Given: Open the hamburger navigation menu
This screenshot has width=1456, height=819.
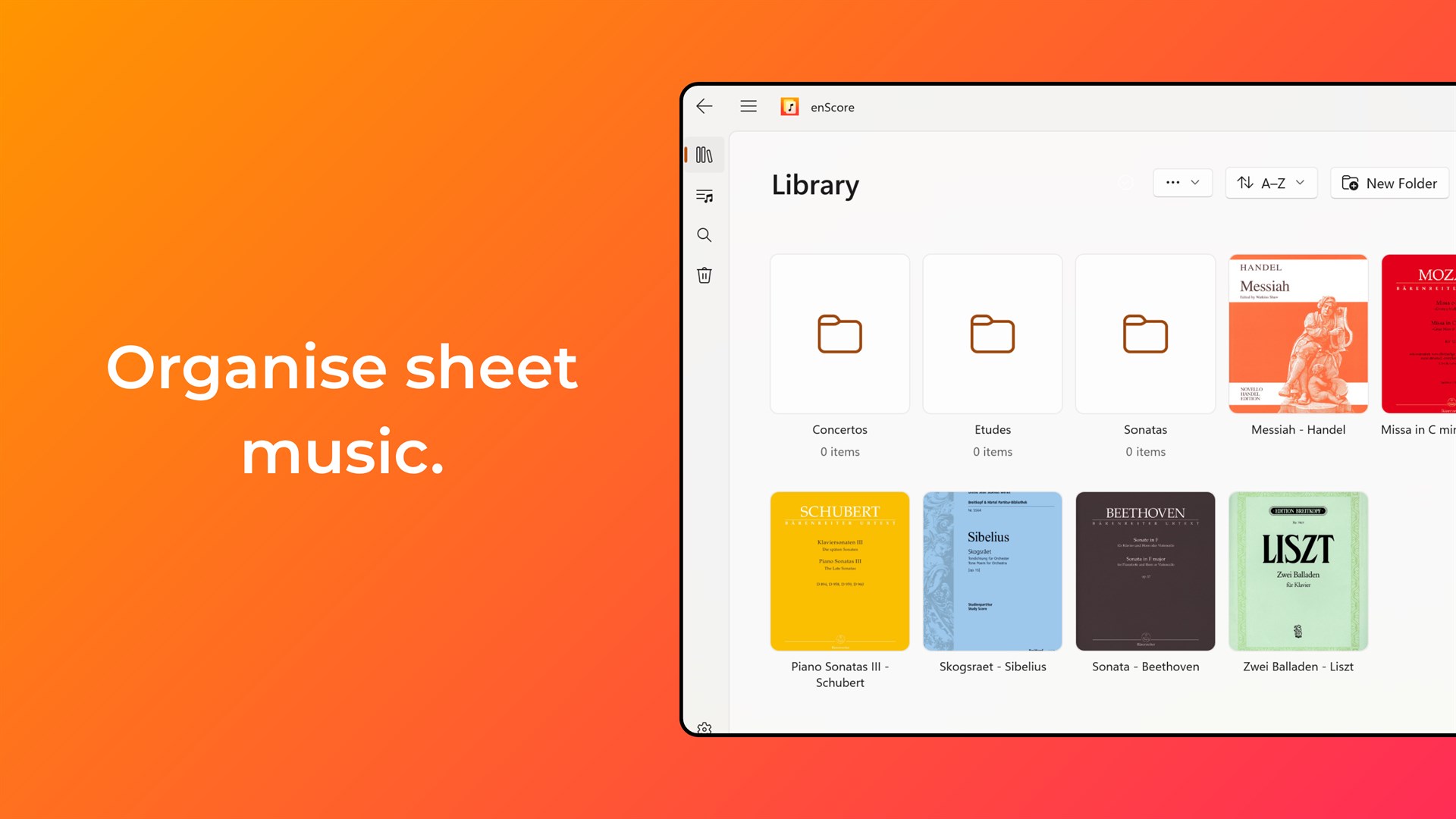Looking at the screenshot, I should click(x=748, y=106).
